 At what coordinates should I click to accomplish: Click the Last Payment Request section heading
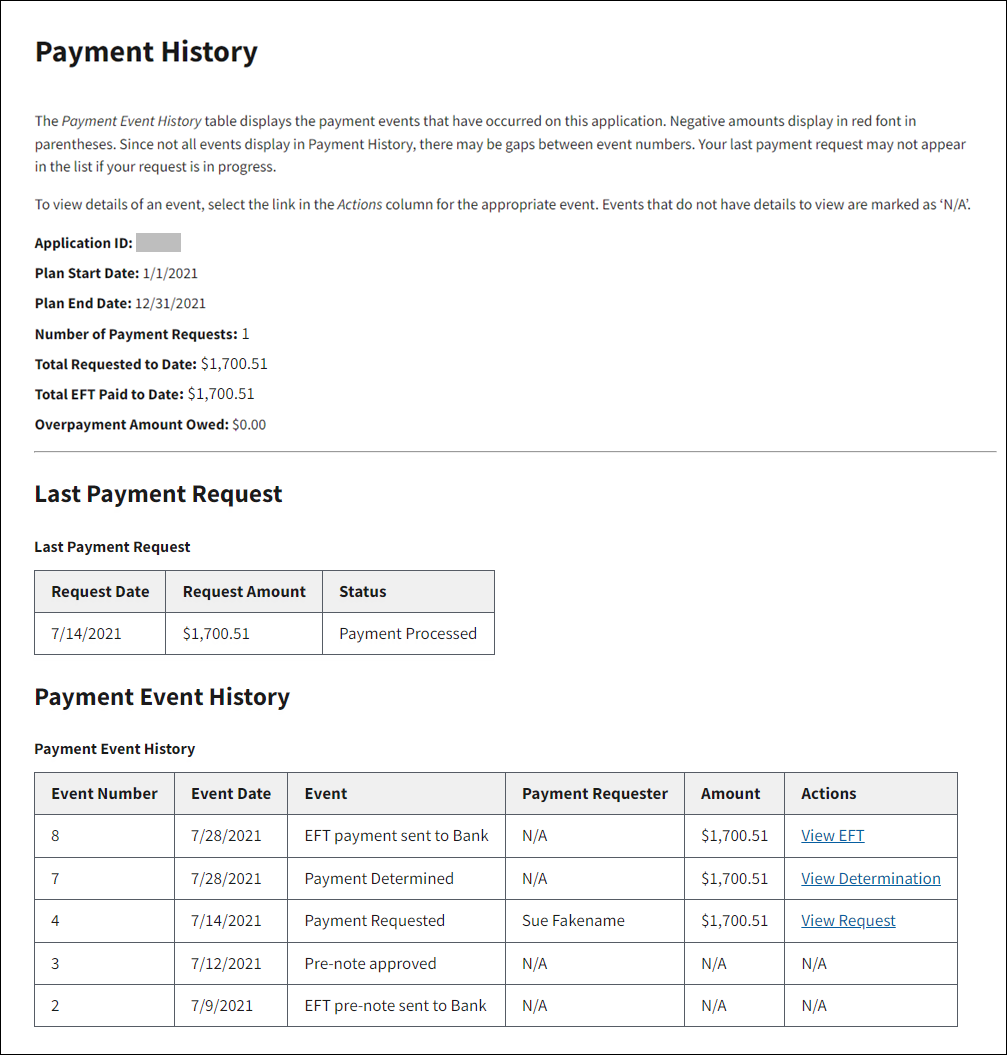158,494
